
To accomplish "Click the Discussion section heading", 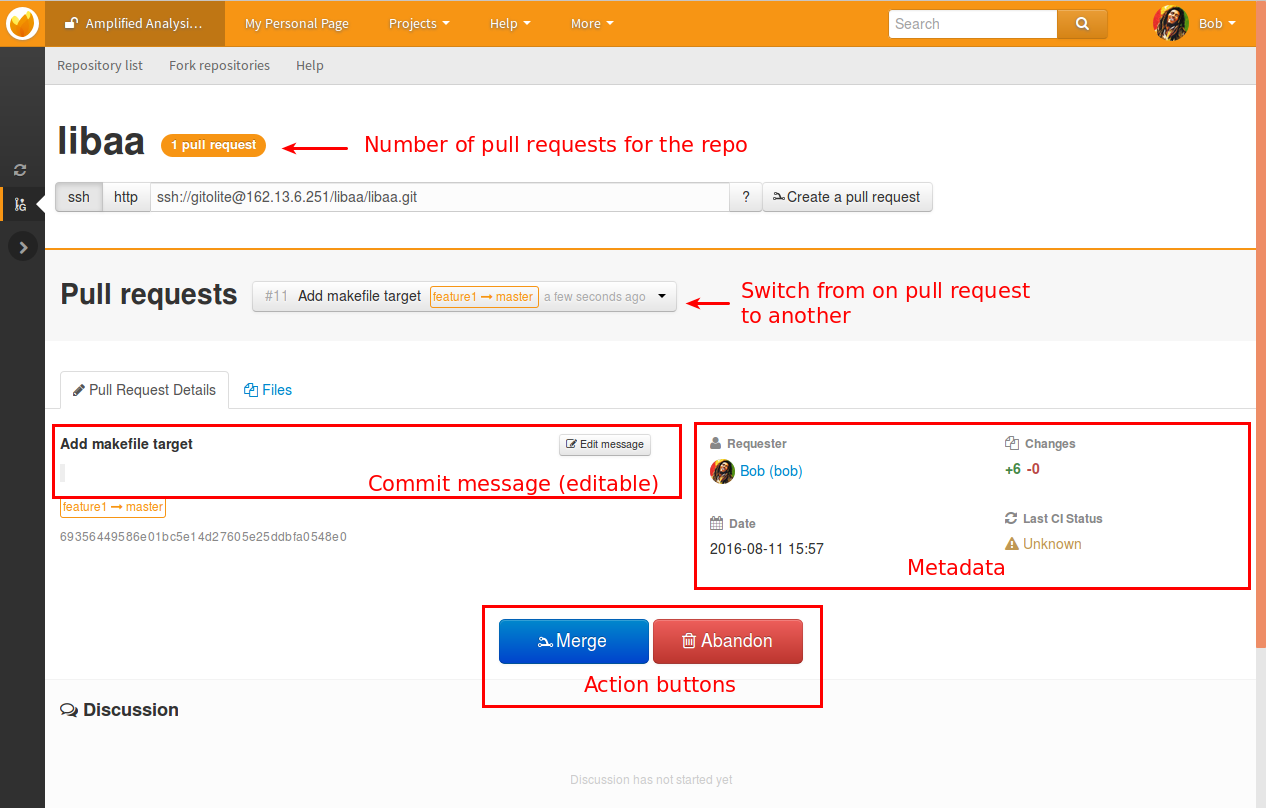I will [119, 710].
